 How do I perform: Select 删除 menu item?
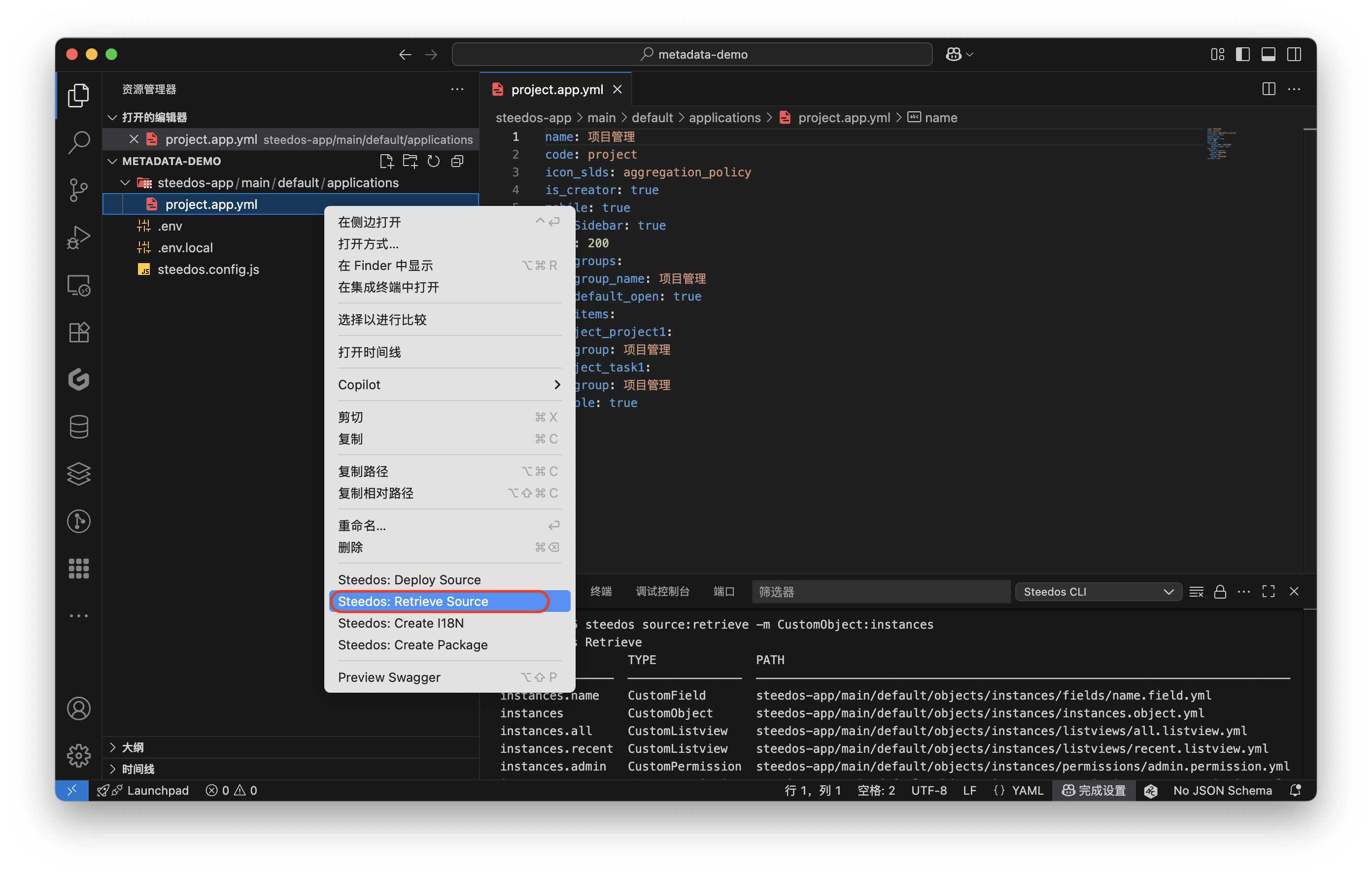tap(449, 547)
